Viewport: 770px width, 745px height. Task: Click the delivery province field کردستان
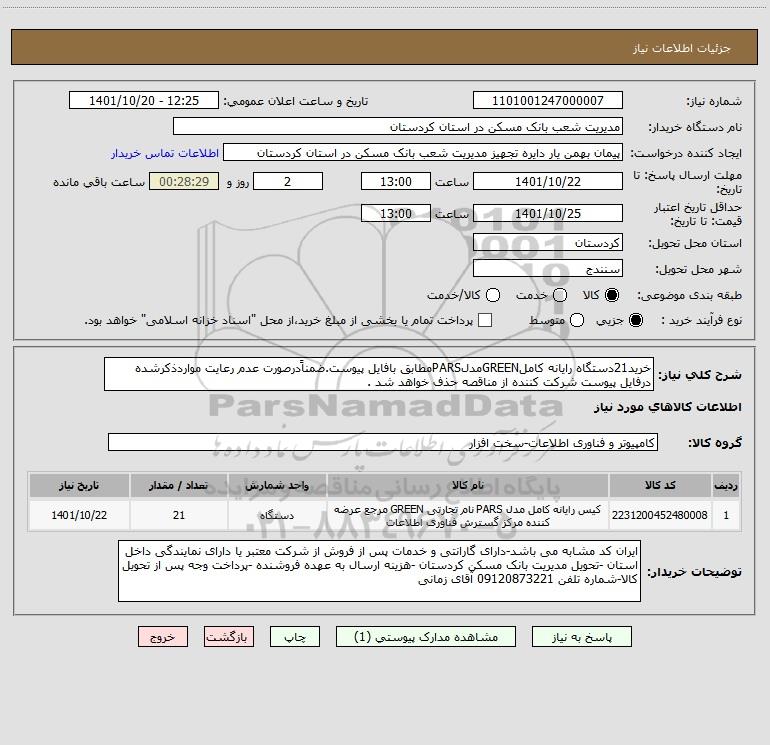(x=548, y=242)
